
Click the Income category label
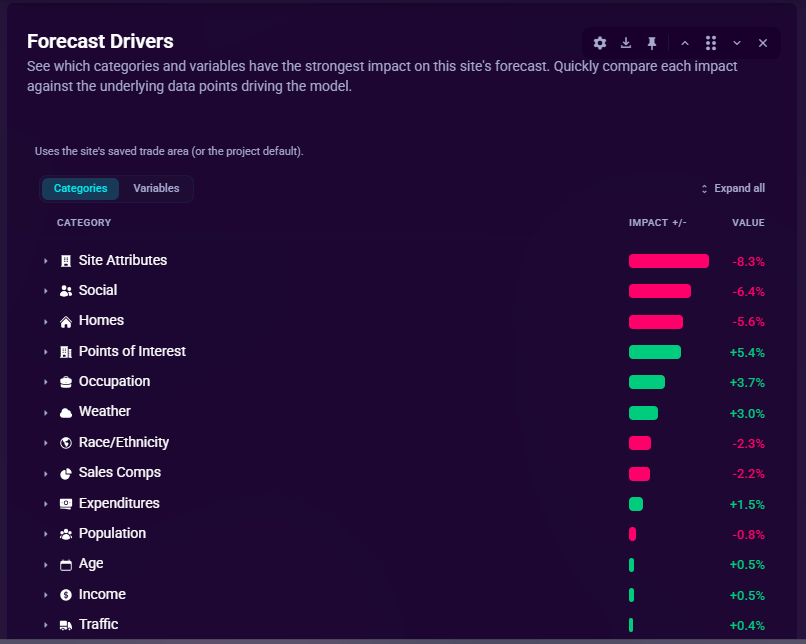click(x=102, y=594)
